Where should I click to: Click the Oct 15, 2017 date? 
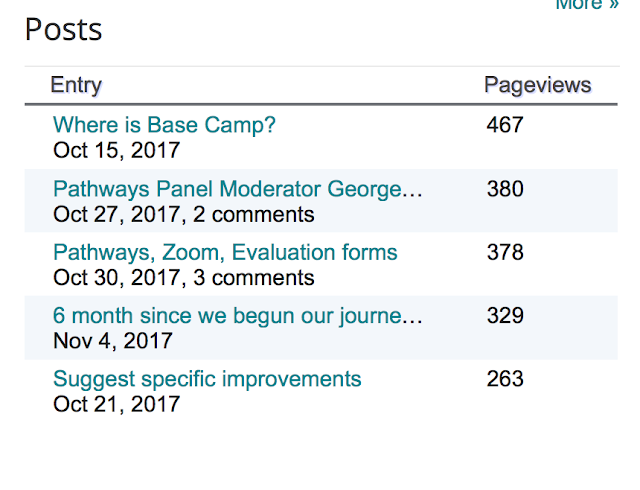[x=116, y=151]
